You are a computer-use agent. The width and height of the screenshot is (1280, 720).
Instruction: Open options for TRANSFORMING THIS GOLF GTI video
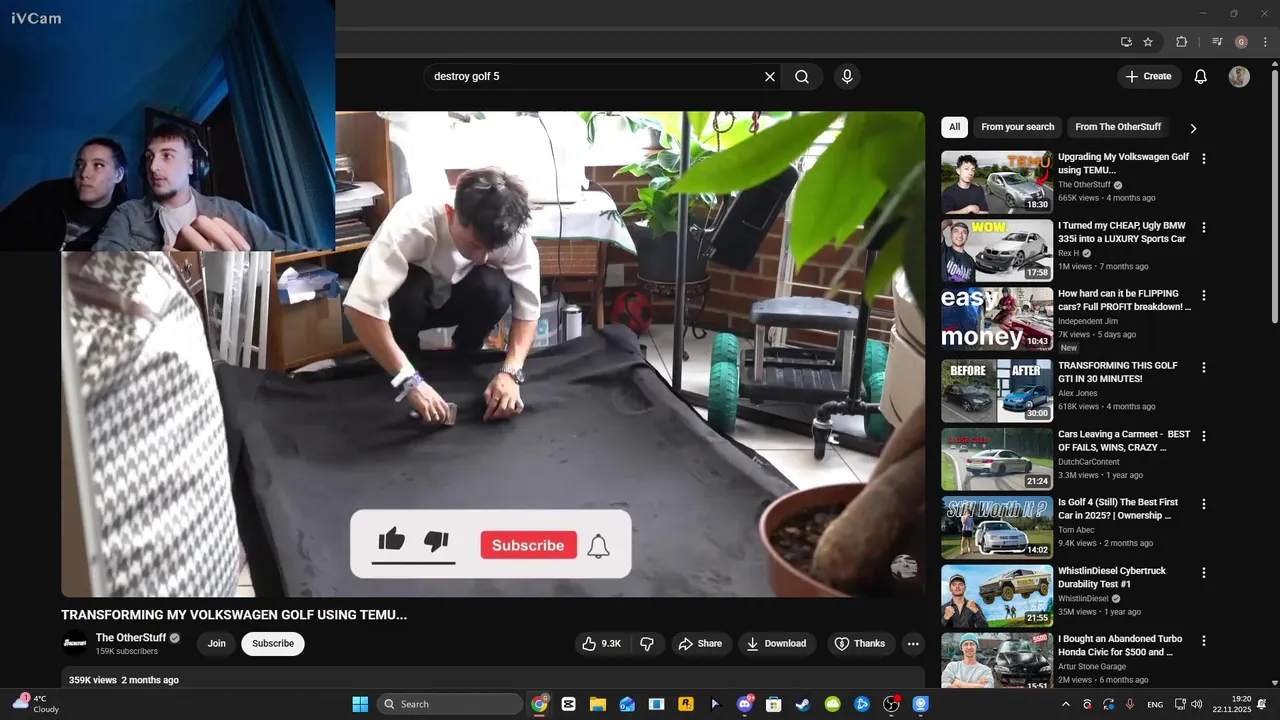(x=1204, y=367)
